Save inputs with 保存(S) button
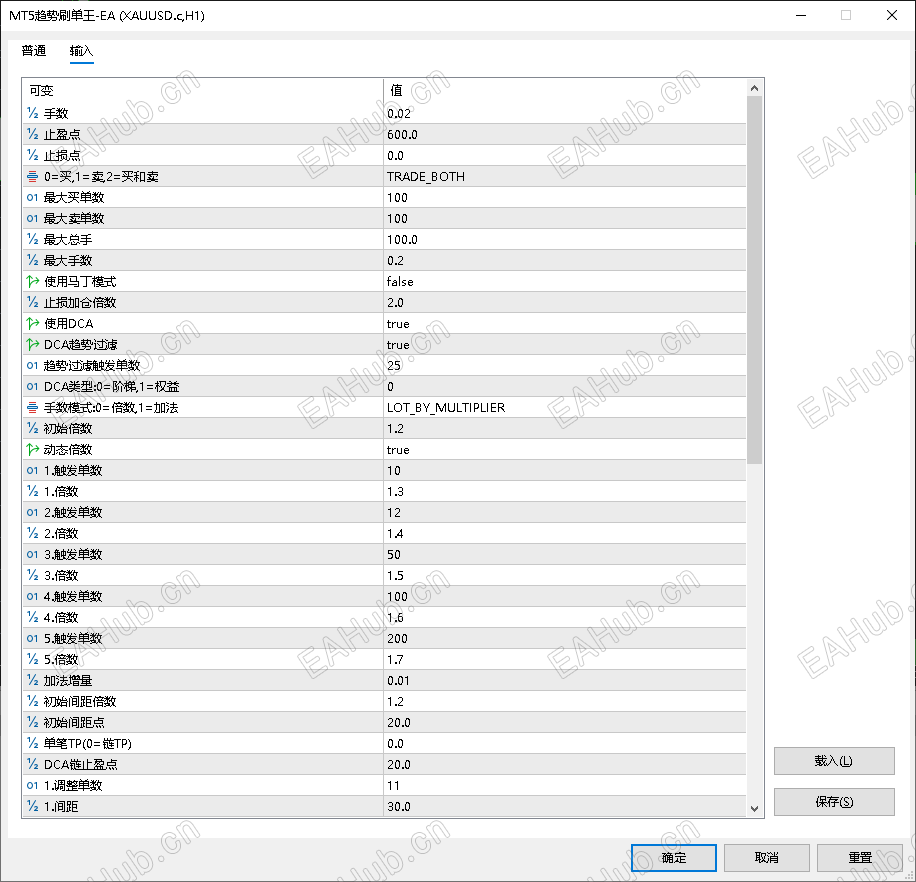 click(834, 802)
